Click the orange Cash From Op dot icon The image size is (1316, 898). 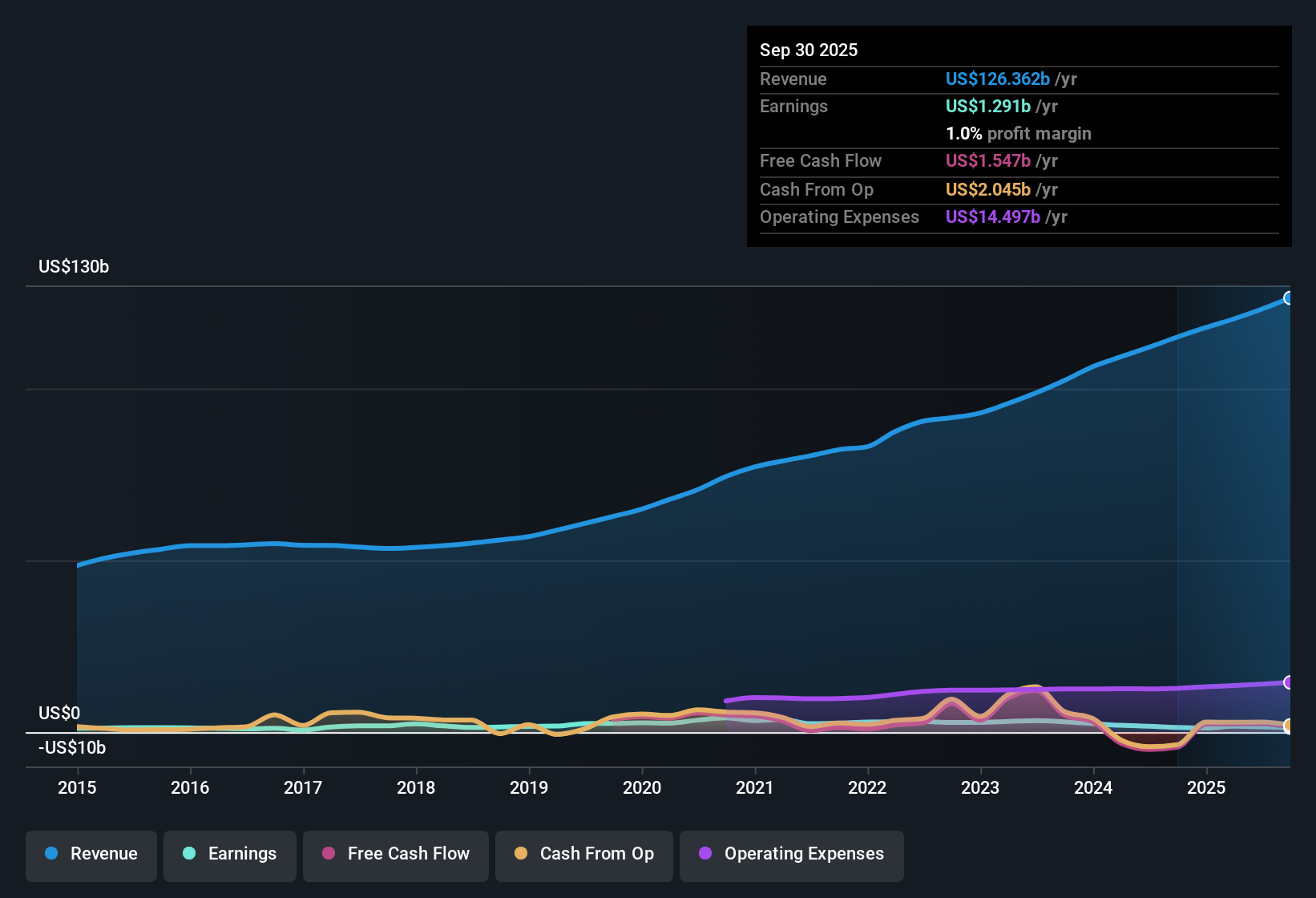pyautogui.click(x=521, y=854)
